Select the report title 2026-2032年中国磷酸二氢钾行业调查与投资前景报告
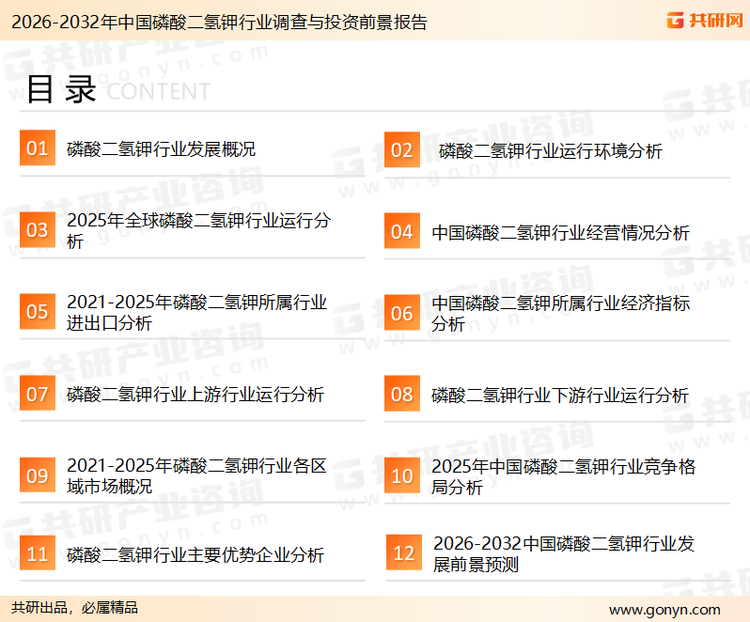 tap(219, 22)
